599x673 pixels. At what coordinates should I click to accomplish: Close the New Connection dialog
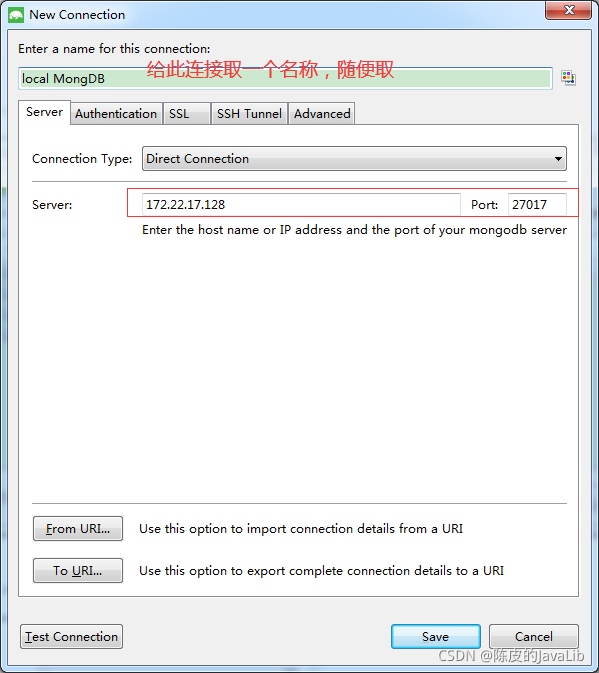(569, 10)
